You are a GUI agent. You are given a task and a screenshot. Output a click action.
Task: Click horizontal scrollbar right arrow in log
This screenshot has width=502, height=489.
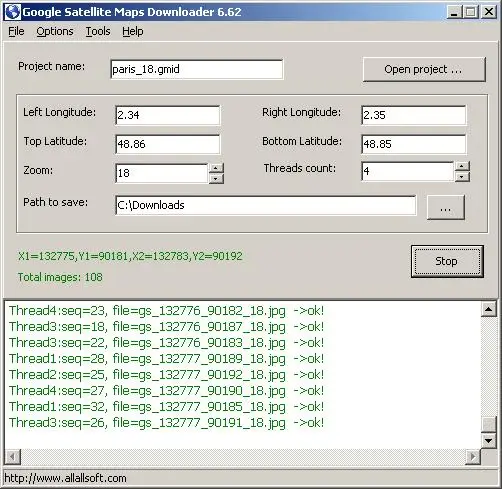point(473,456)
